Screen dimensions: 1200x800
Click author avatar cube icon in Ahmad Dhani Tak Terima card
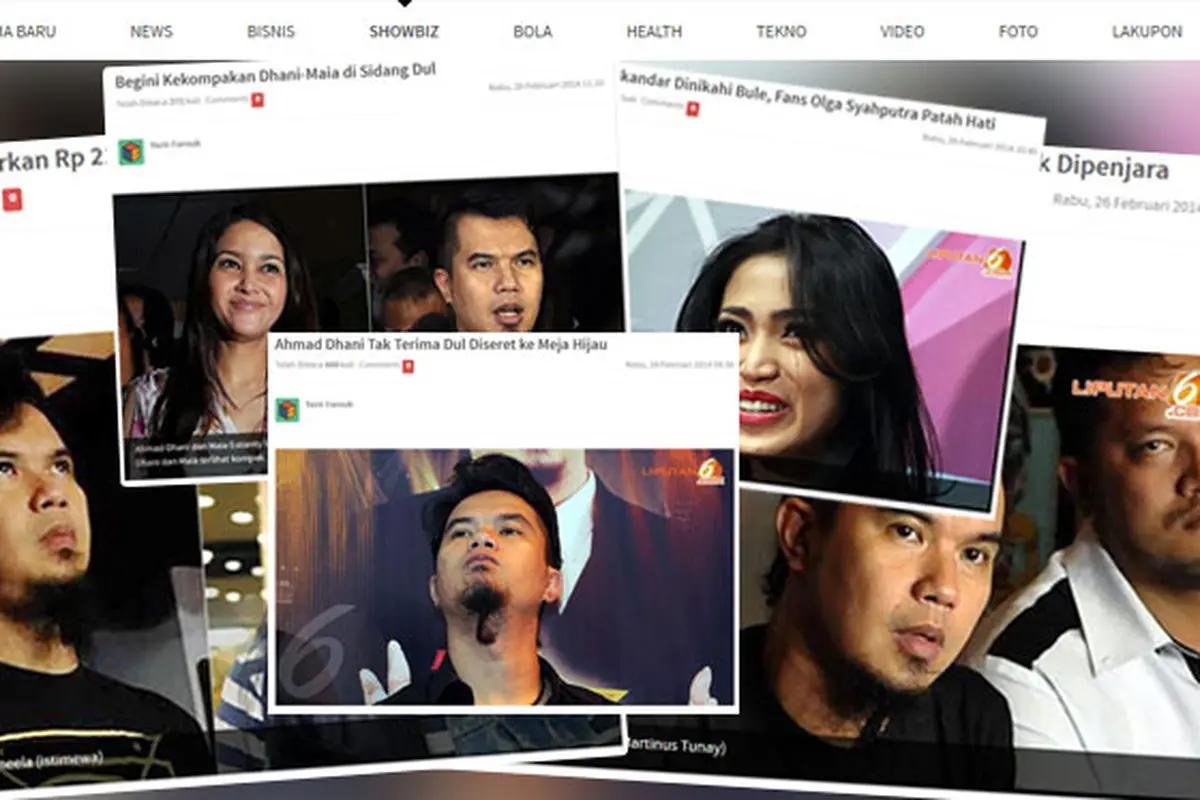click(x=288, y=409)
